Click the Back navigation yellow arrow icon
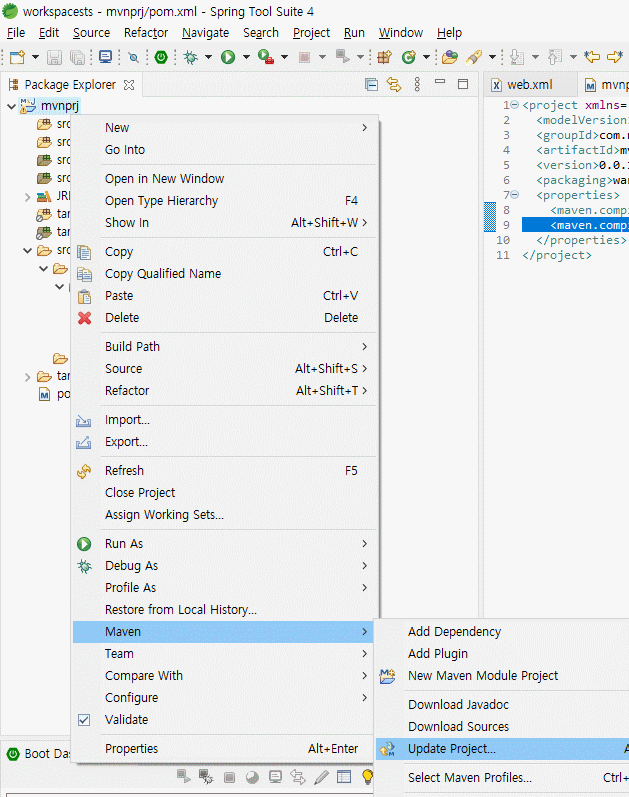Viewport: 629px width, 797px height. 592,57
